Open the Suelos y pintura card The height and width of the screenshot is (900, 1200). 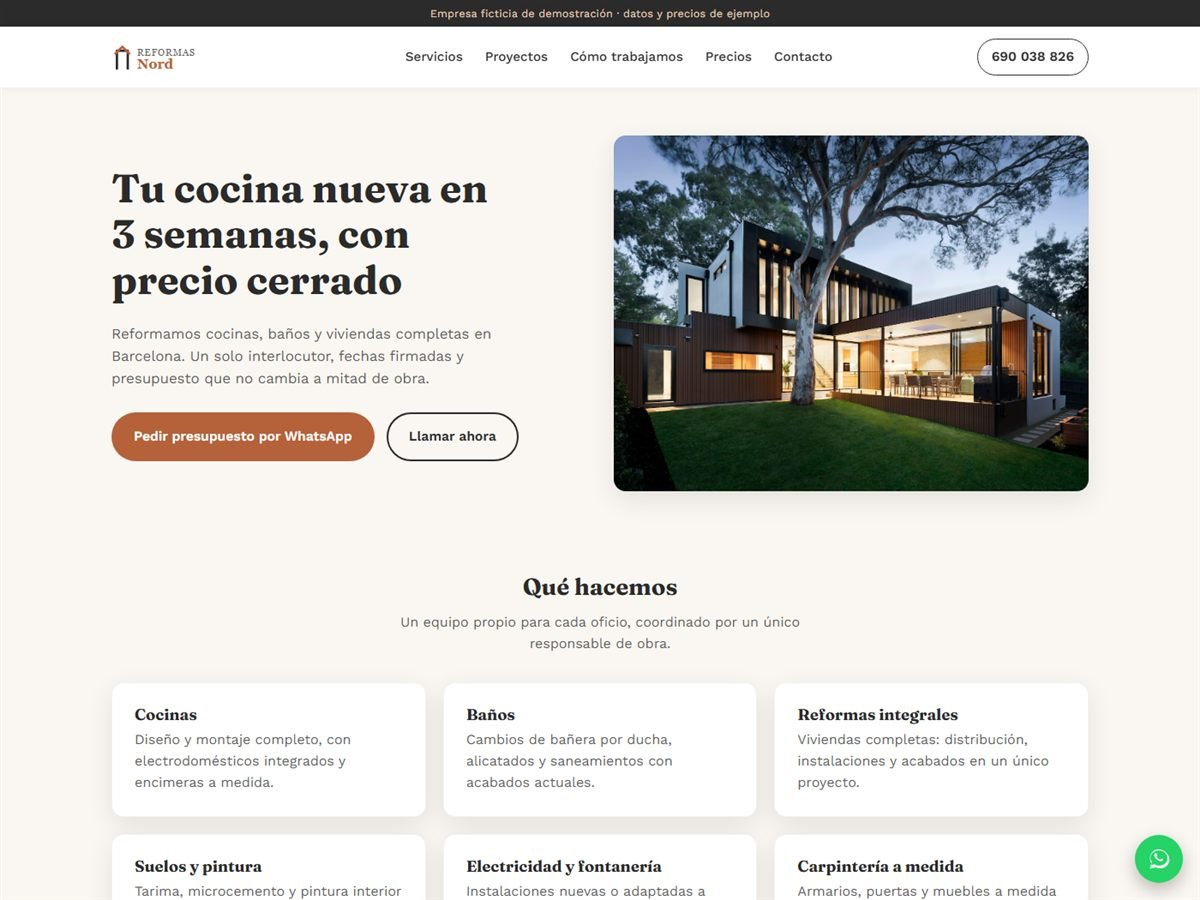[x=268, y=868]
